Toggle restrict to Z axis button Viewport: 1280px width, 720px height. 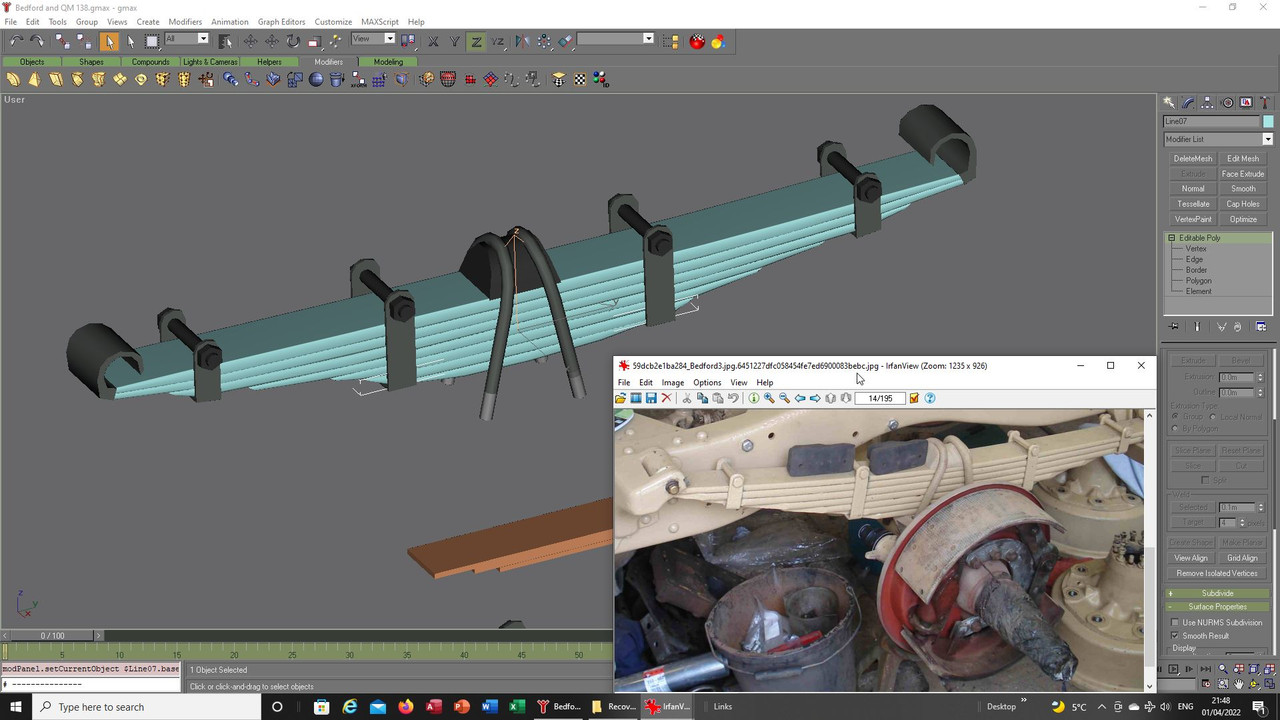tap(476, 41)
